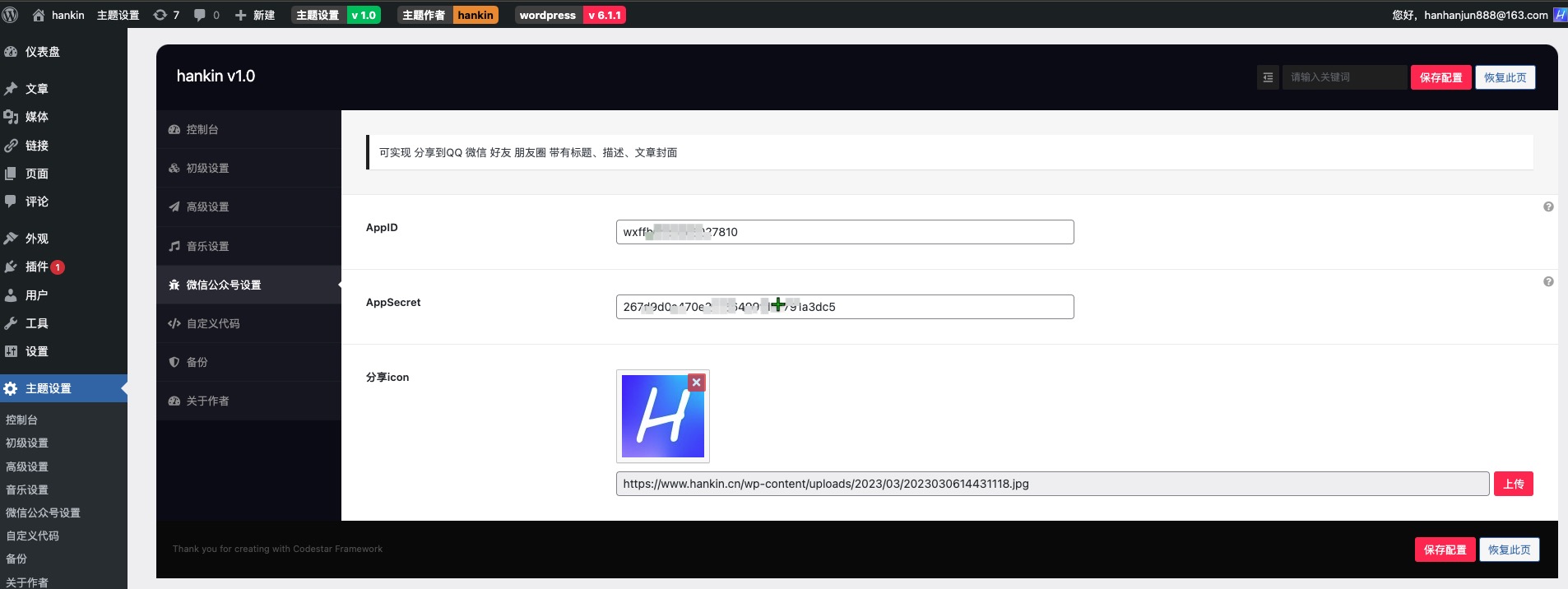This screenshot has height=589, width=1568.
Task: Click bottom 恢复此页 reset button
Action: coord(1509,550)
